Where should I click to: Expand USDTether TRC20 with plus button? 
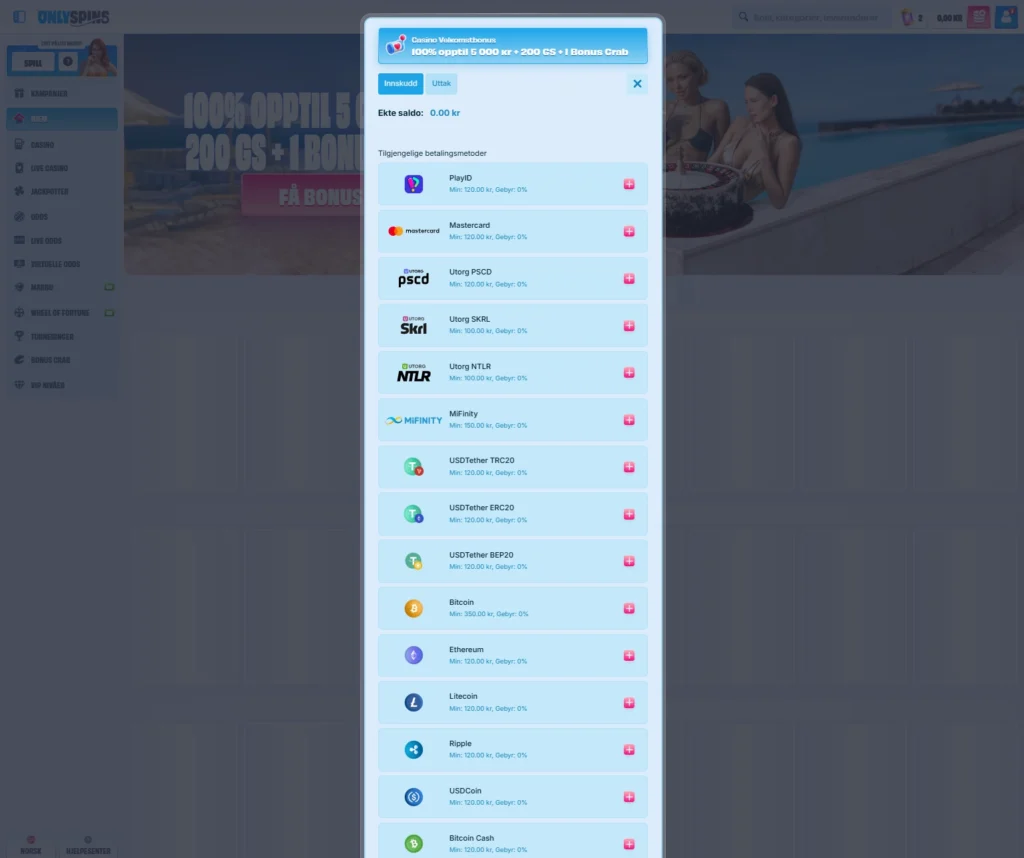click(629, 467)
